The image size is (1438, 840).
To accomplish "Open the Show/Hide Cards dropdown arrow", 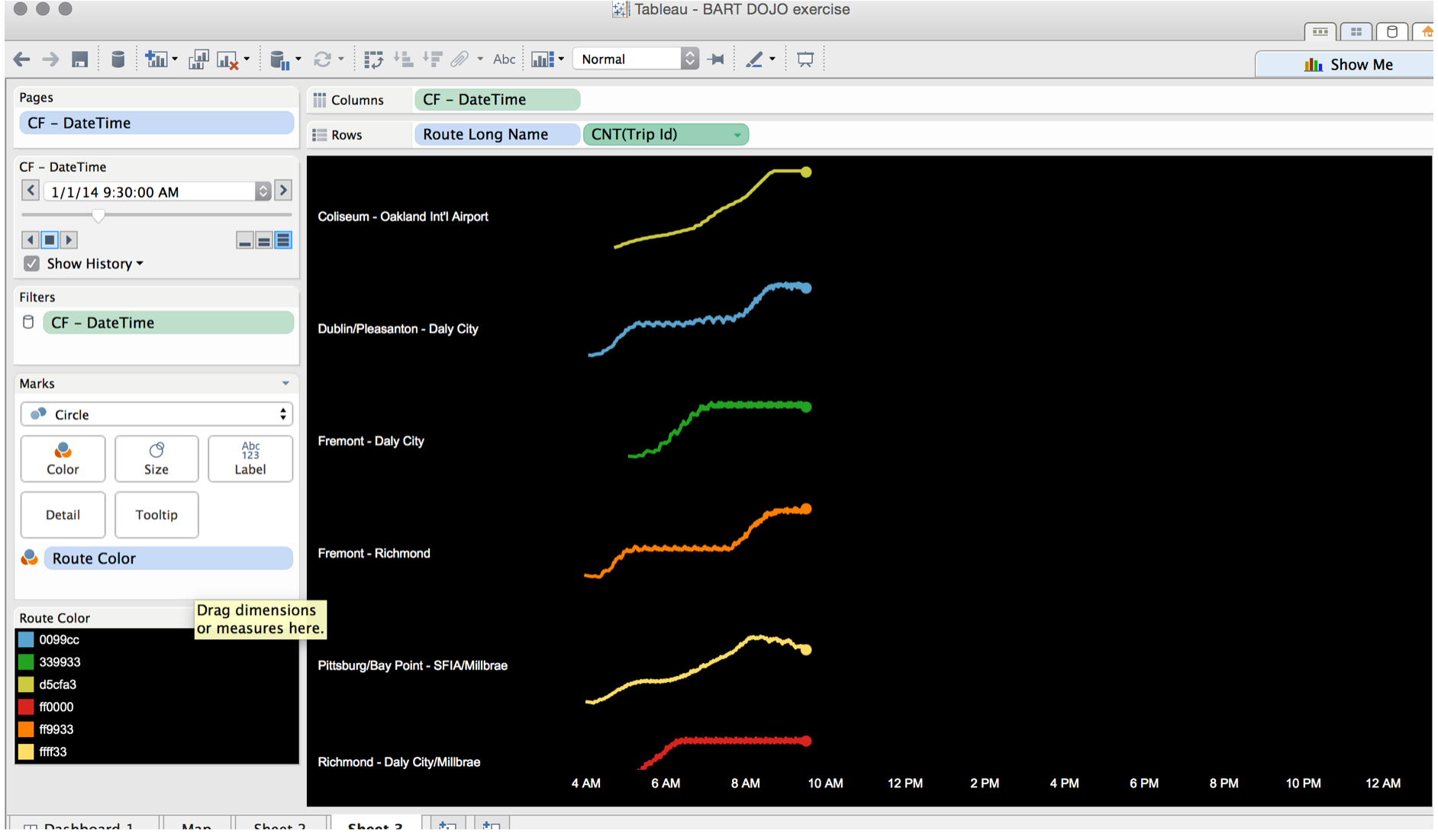I will [x=561, y=59].
